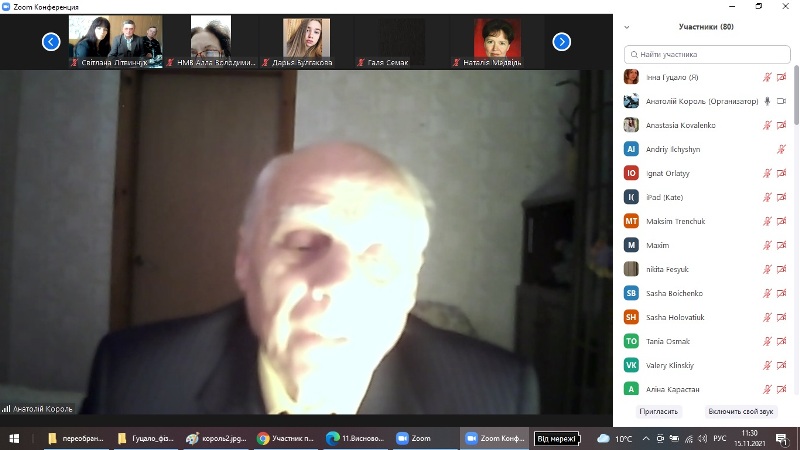Switch to Edge 11.Висново taskbar window
The height and width of the screenshot is (450, 800).
pyautogui.click(x=356, y=438)
